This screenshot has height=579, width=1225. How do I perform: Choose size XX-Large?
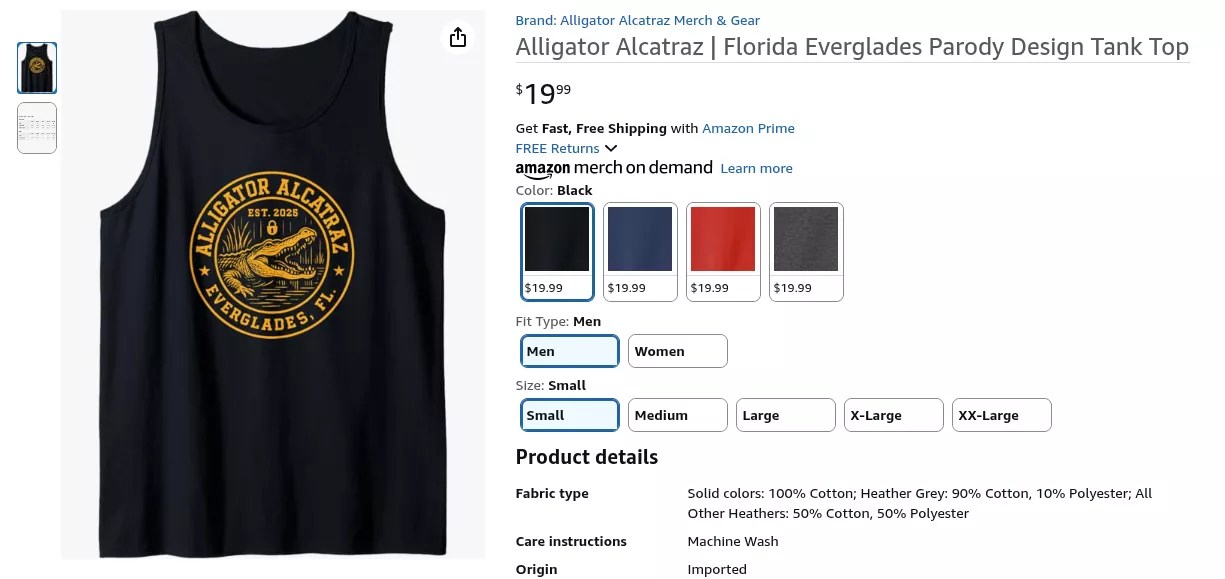[1002, 415]
